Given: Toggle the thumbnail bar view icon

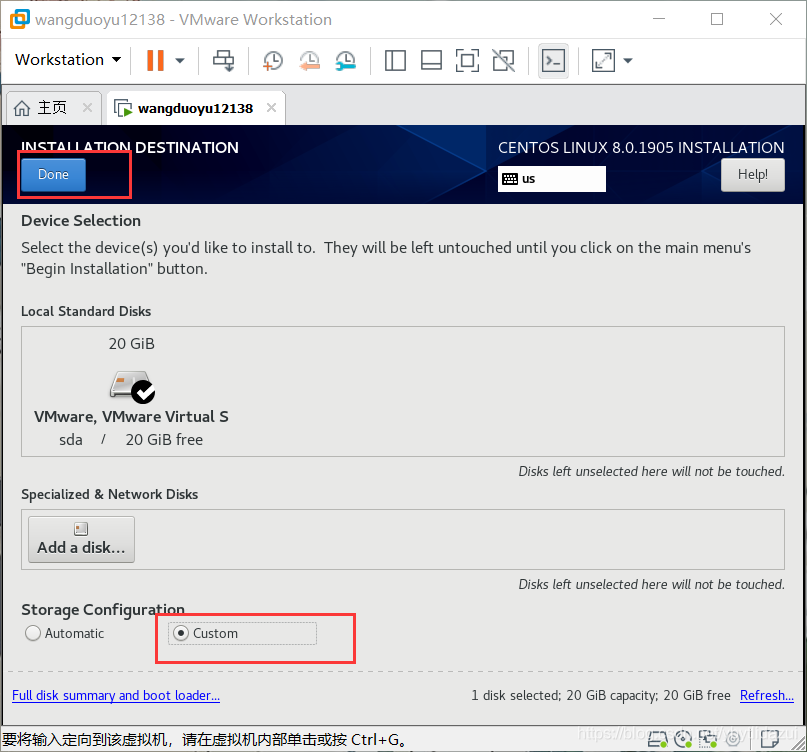Looking at the screenshot, I should pos(431,60).
